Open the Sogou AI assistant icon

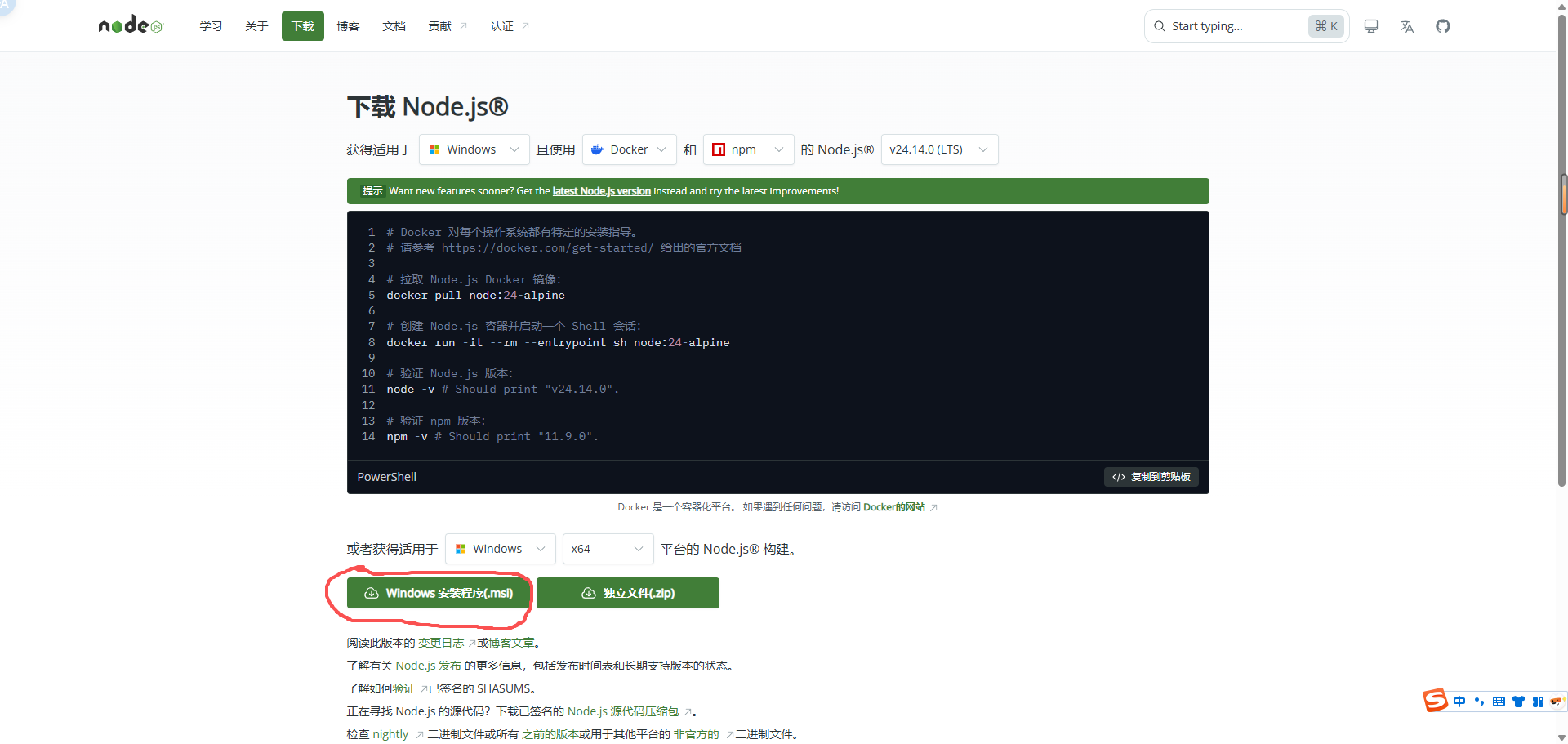(1557, 702)
